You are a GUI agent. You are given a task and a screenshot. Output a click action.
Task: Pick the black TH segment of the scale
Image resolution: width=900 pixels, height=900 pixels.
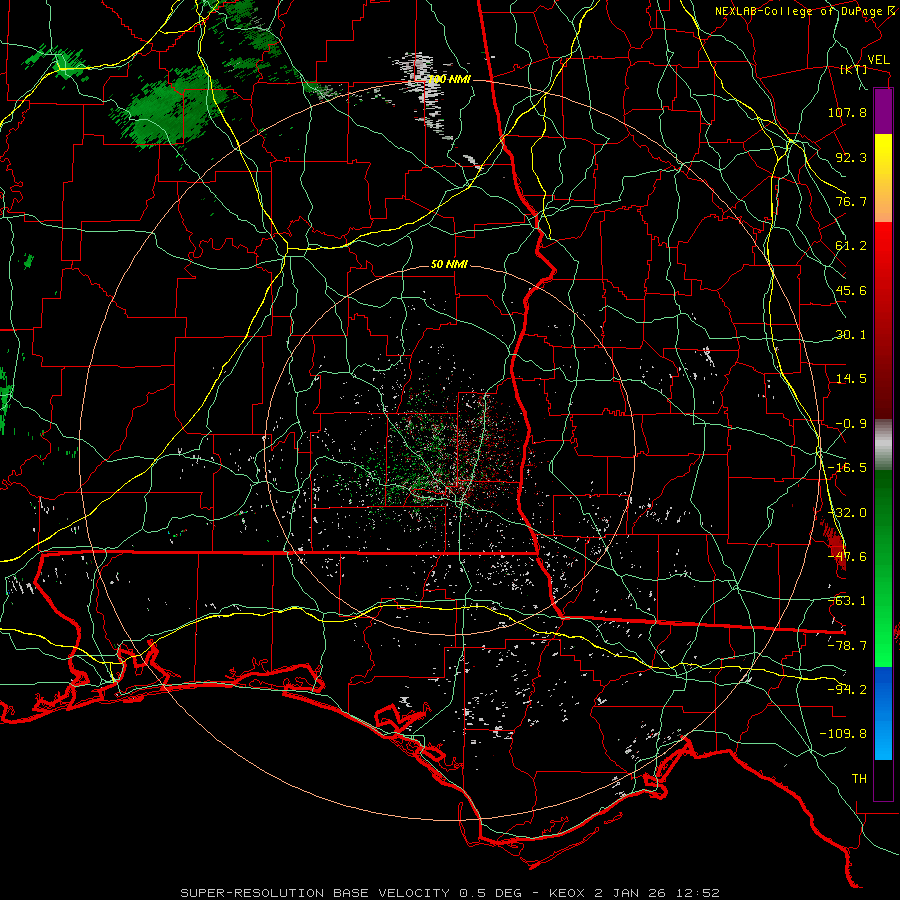[883, 779]
